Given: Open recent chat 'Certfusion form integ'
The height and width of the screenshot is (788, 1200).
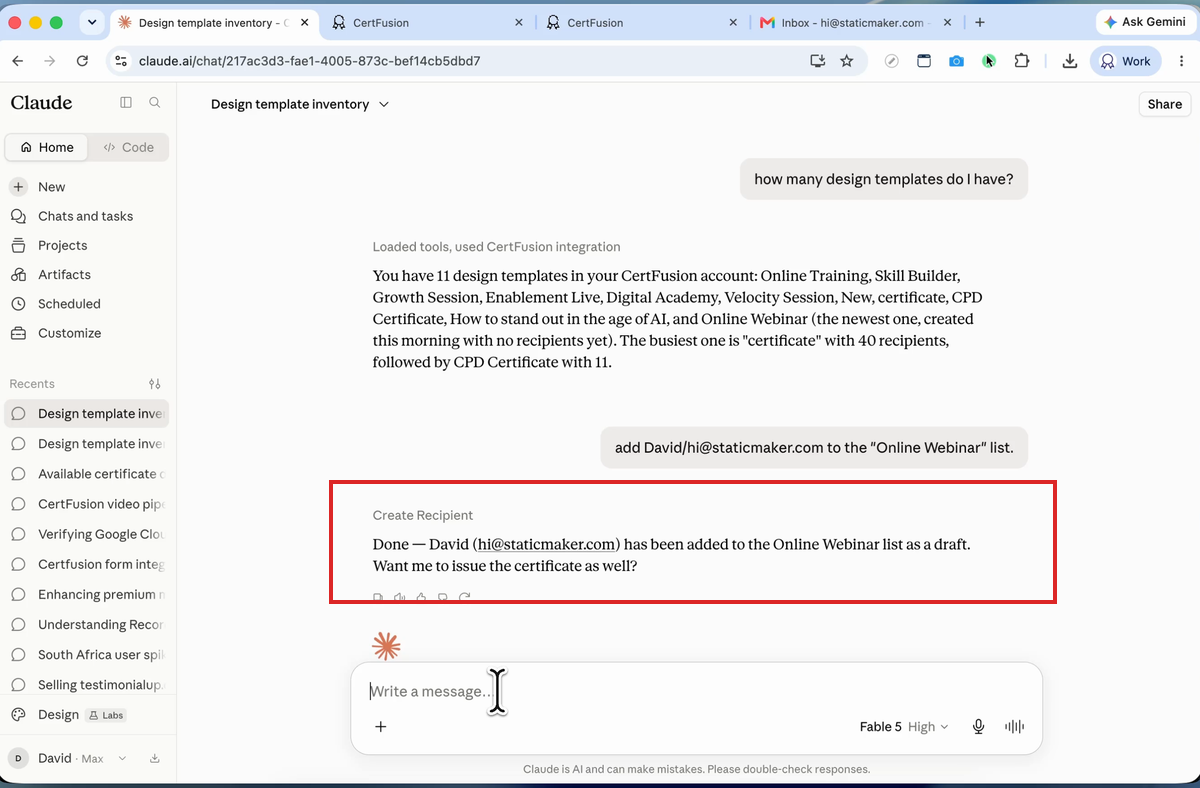Looking at the screenshot, I should (x=88, y=564).
